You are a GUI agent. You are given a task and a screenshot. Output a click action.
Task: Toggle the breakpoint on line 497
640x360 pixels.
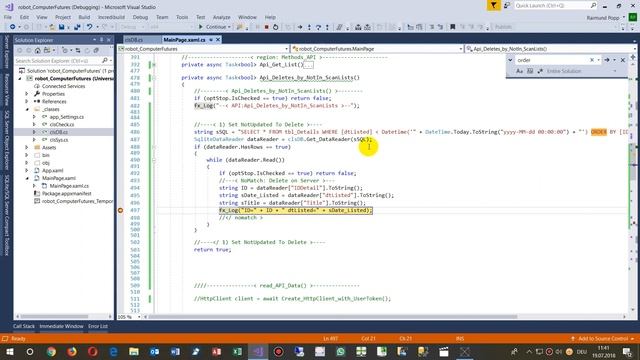120,210
